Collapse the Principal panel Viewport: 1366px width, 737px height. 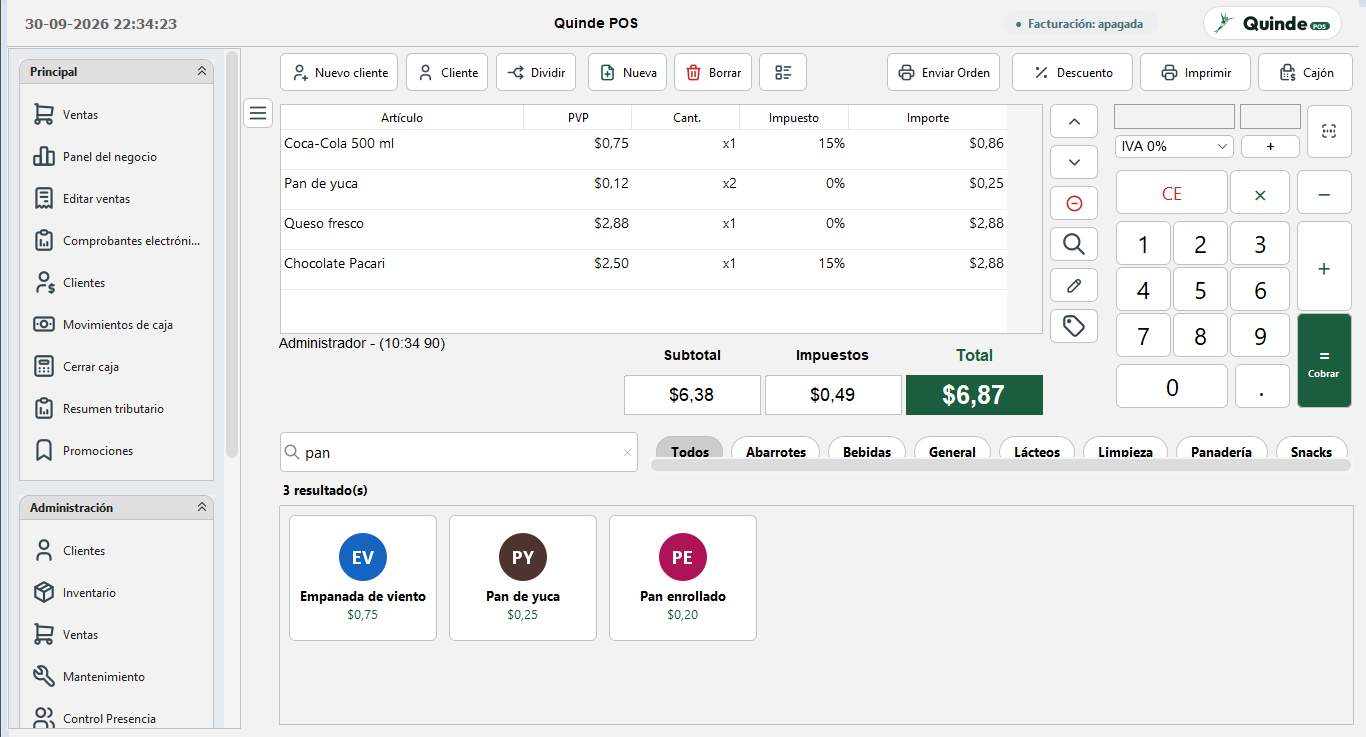pos(202,72)
